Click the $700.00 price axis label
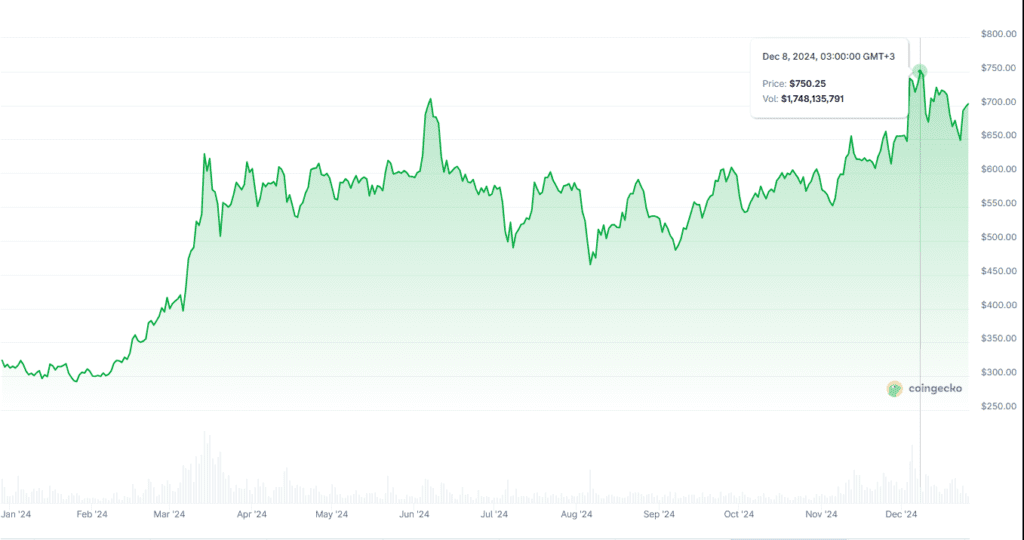1024x540 pixels. point(998,102)
